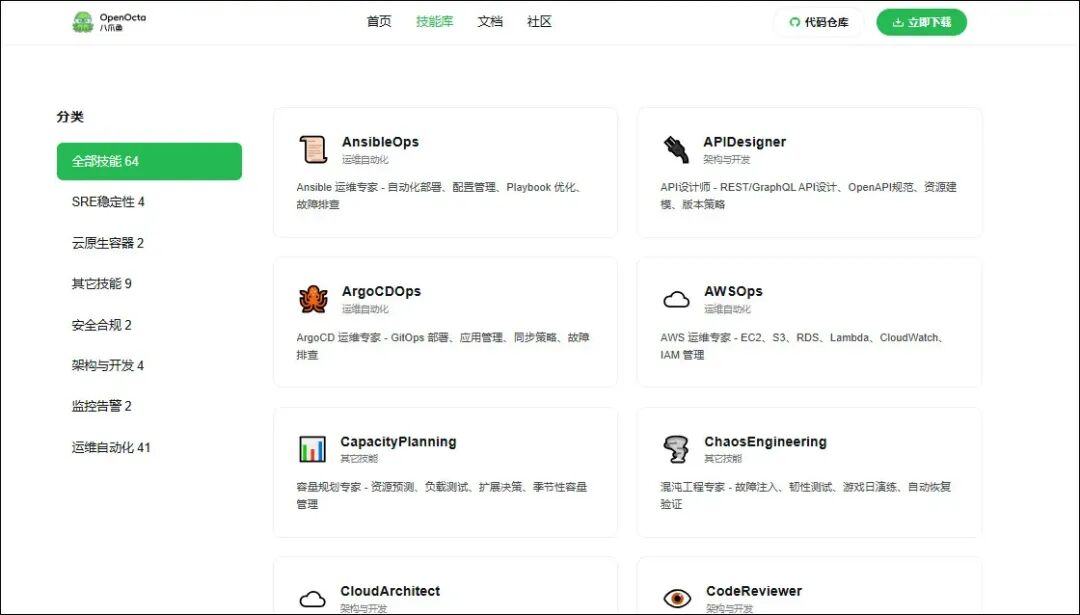Click the 立即下载 button
The image size is (1080, 615).
tap(922, 22)
